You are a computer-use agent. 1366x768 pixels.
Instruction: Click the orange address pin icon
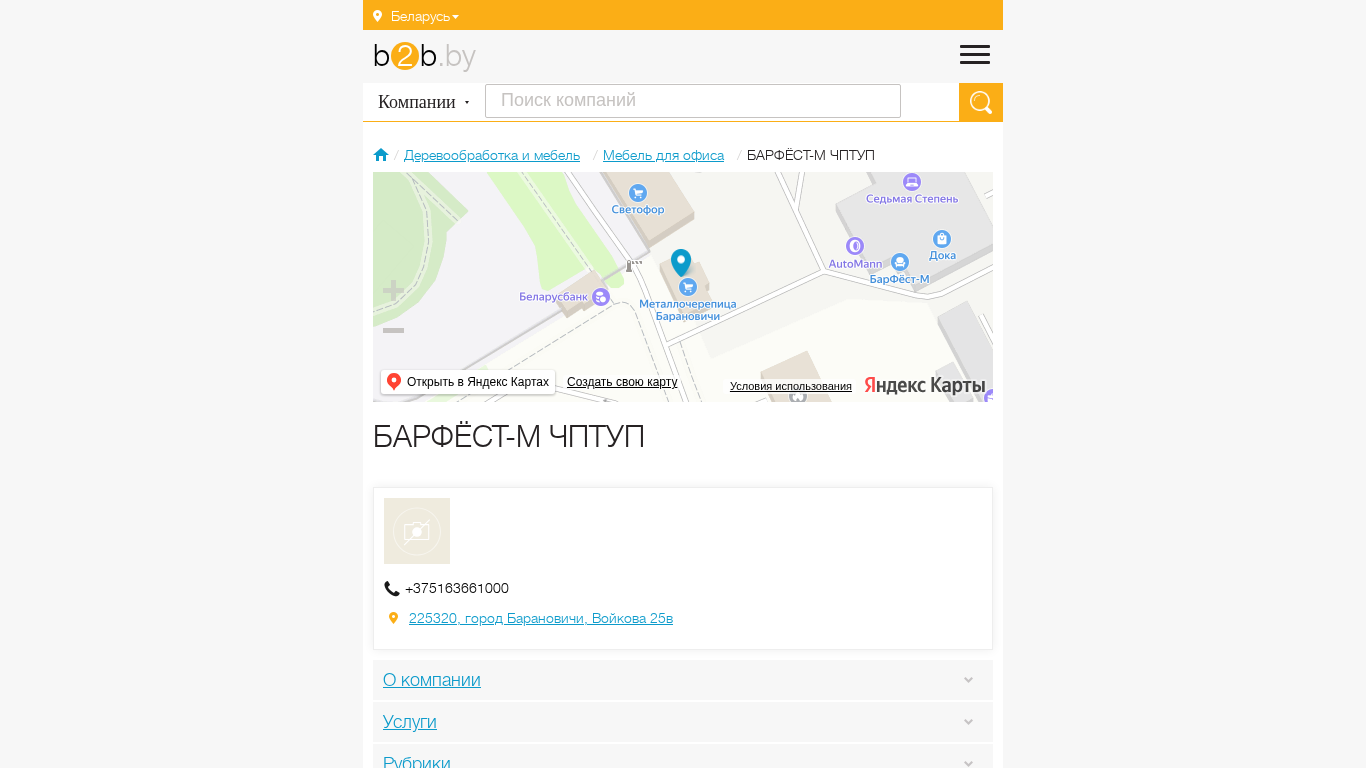tap(393, 618)
